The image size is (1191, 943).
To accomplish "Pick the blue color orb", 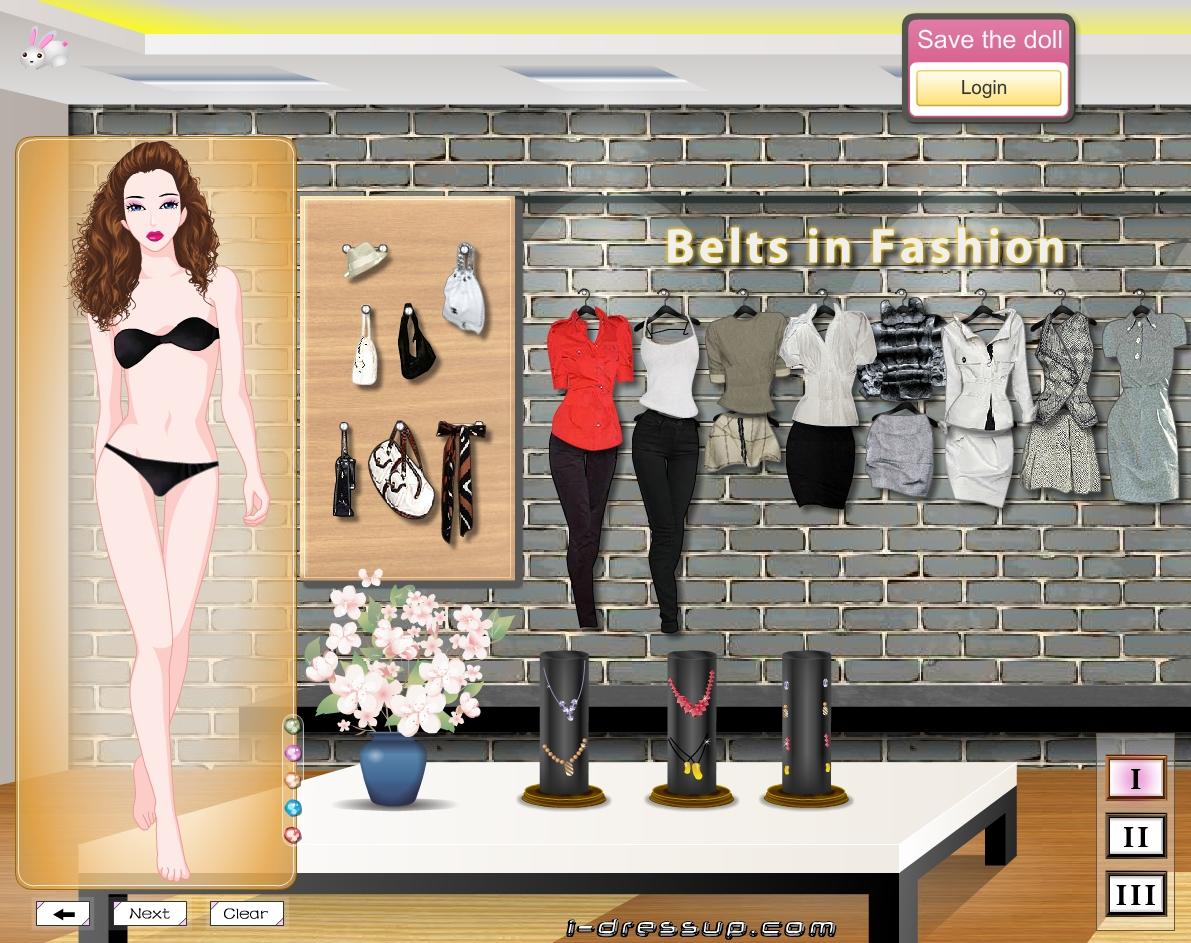I will click(293, 808).
